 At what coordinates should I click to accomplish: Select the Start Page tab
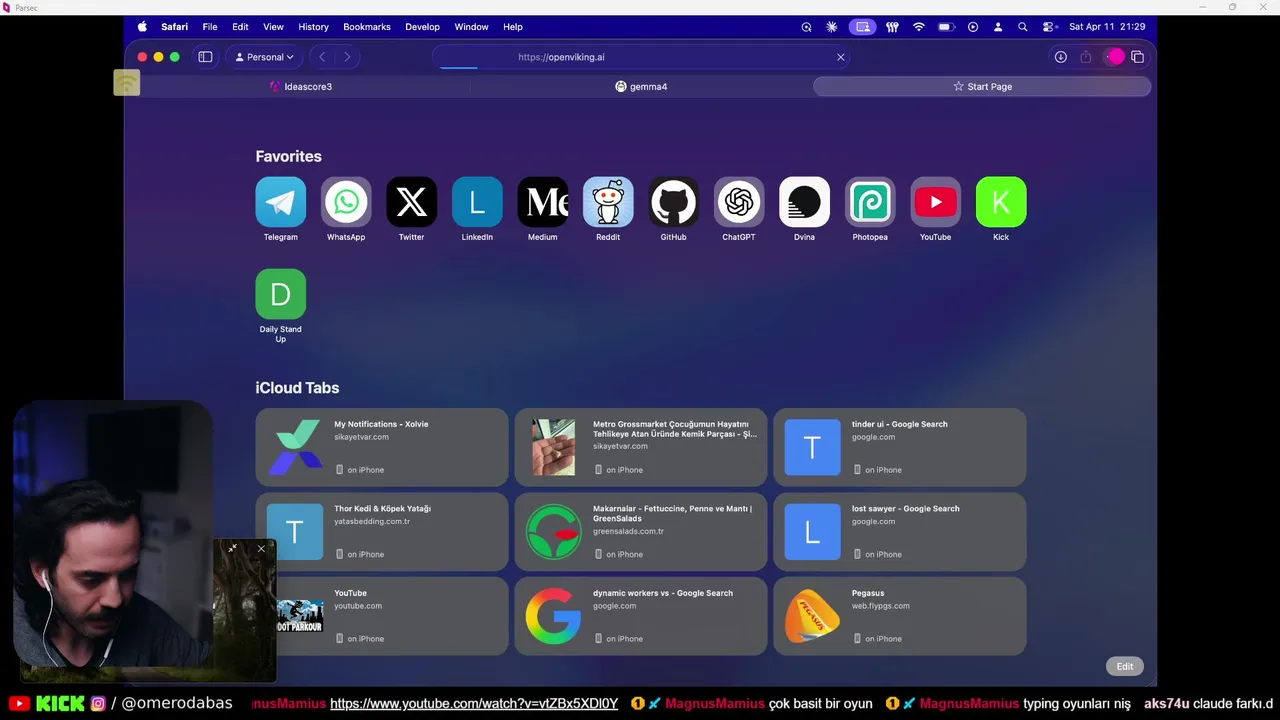[x=982, y=86]
